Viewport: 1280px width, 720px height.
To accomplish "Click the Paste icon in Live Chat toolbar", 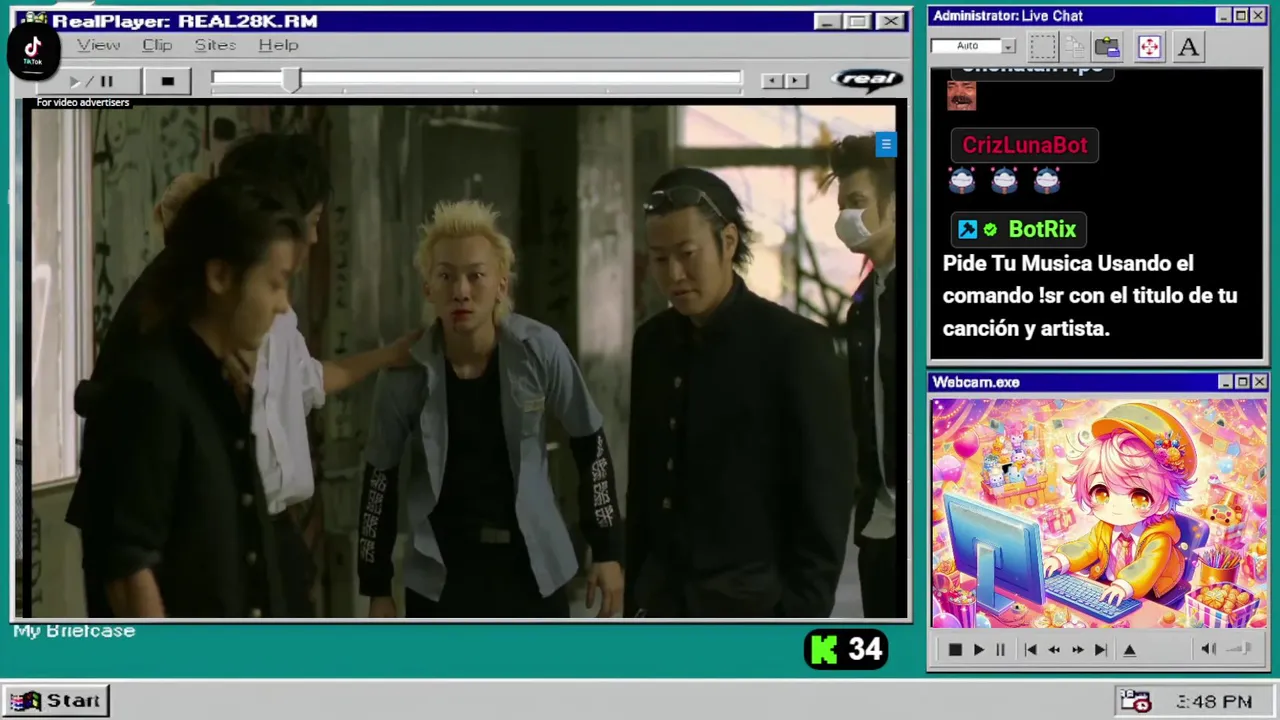I will point(1107,47).
